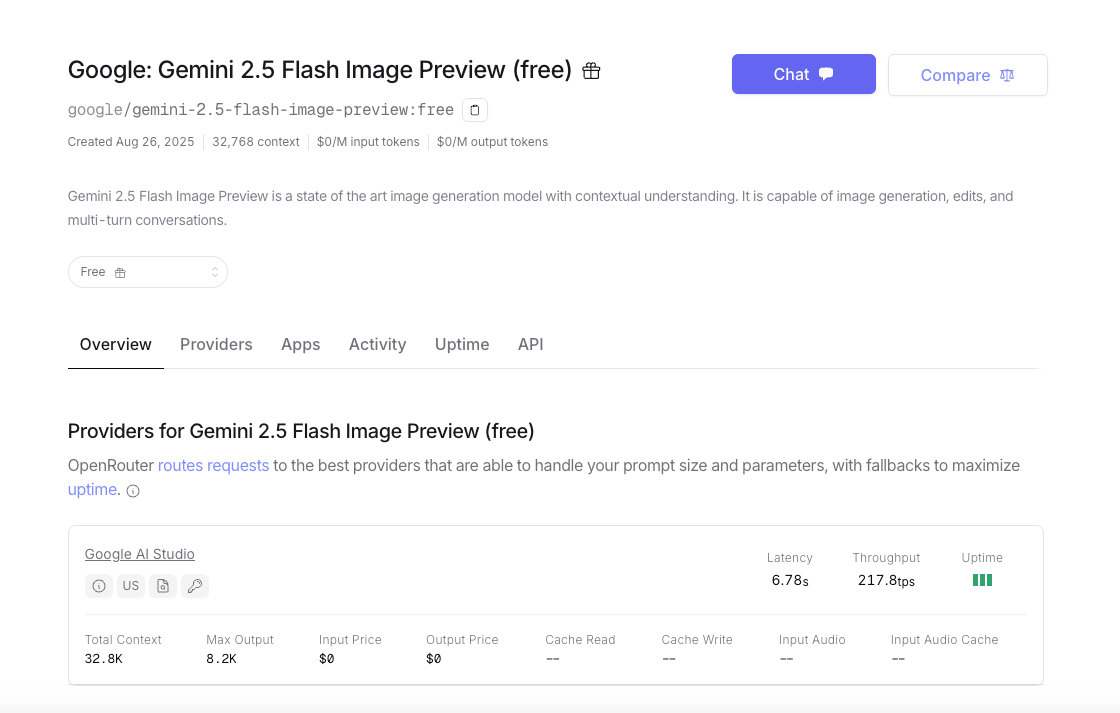Open provider info icon under Google AI Studio
This screenshot has width=1120, height=713.
coord(99,586)
